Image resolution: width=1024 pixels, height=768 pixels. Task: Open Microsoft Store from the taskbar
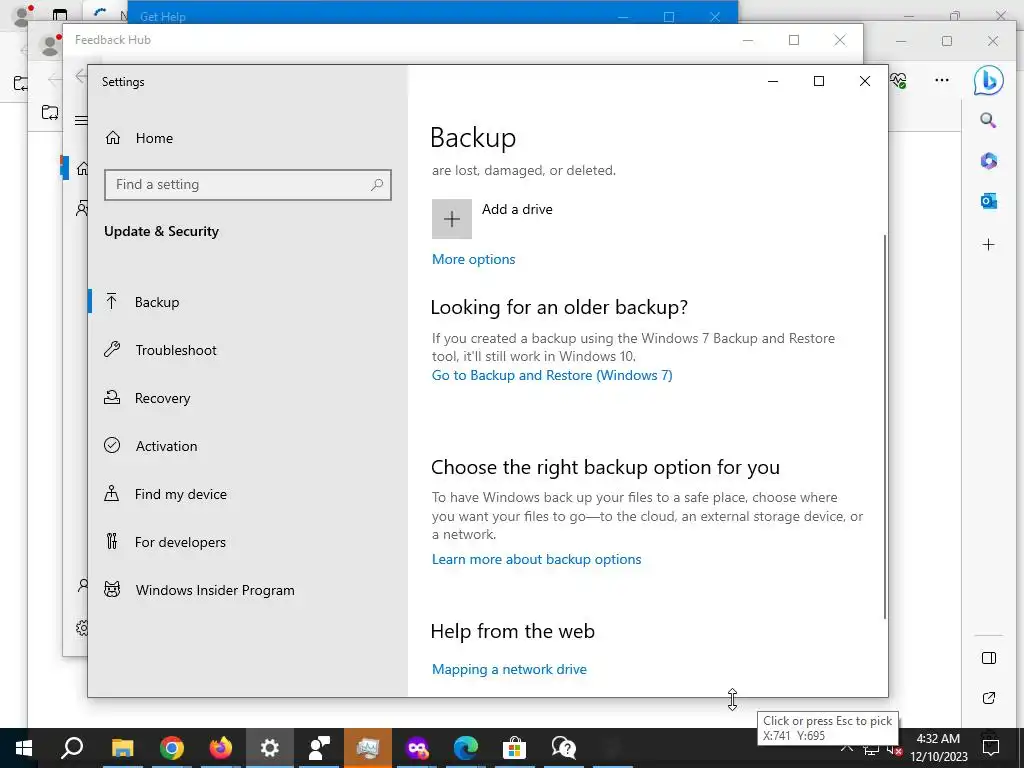[515, 747]
